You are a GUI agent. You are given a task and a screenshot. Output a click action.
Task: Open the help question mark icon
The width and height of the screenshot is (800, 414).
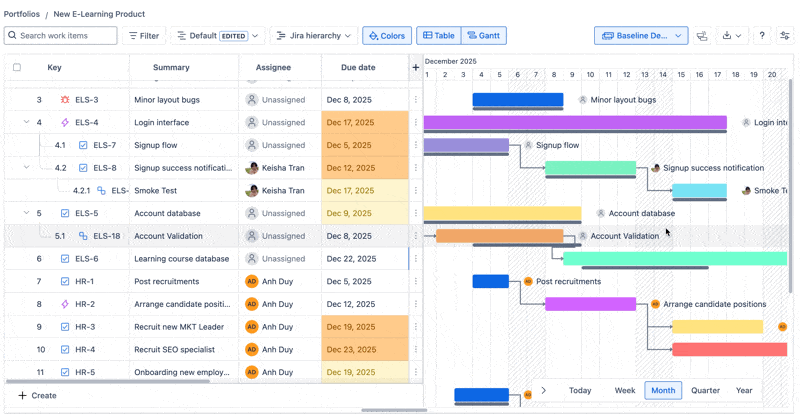[x=762, y=36]
